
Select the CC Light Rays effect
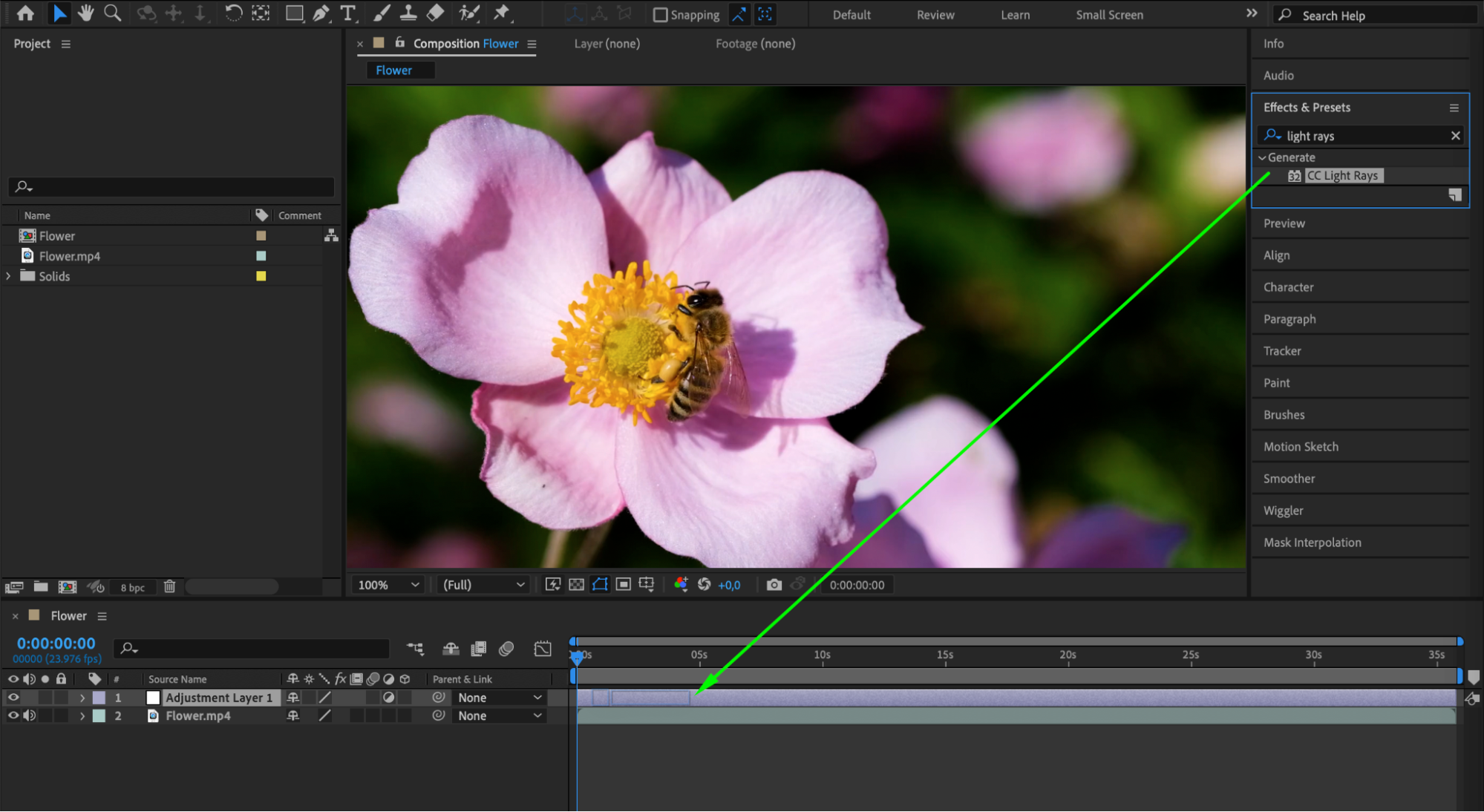click(1342, 176)
